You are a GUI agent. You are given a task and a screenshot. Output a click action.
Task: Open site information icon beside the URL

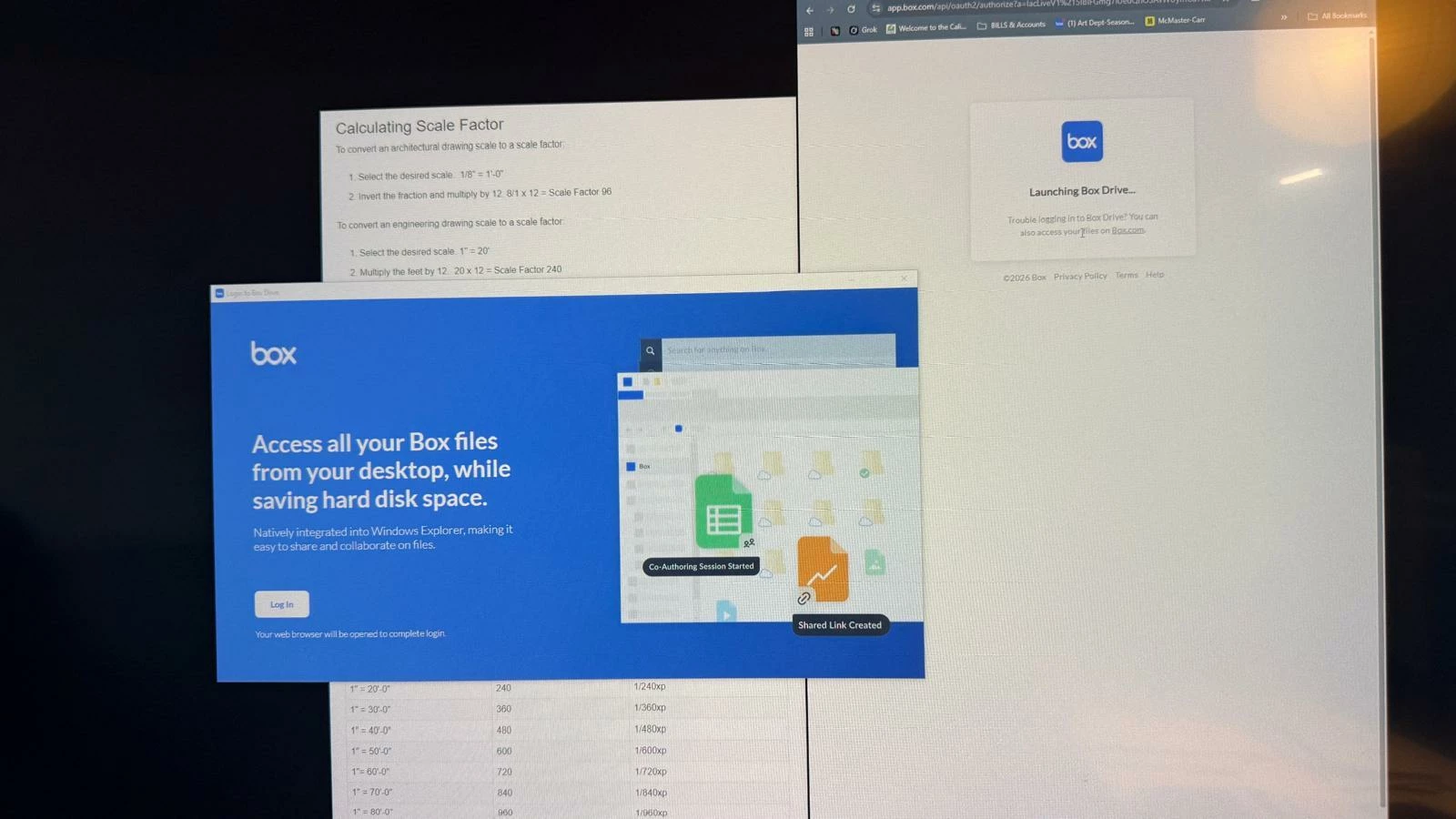click(x=875, y=8)
